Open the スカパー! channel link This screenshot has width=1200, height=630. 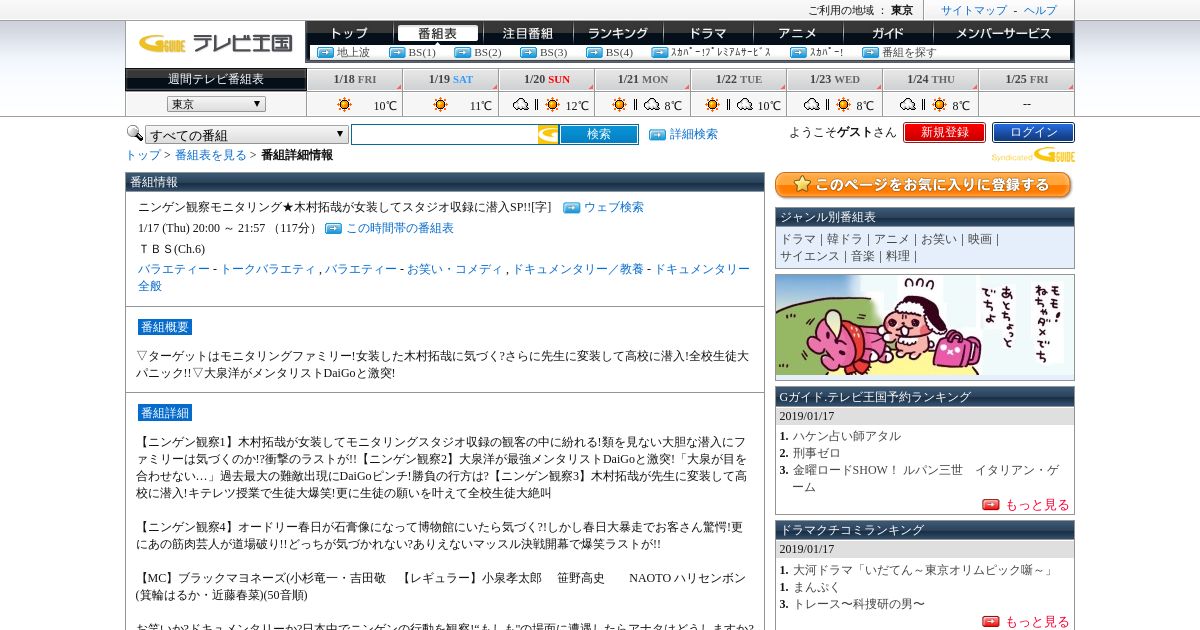pyautogui.click(x=827, y=53)
